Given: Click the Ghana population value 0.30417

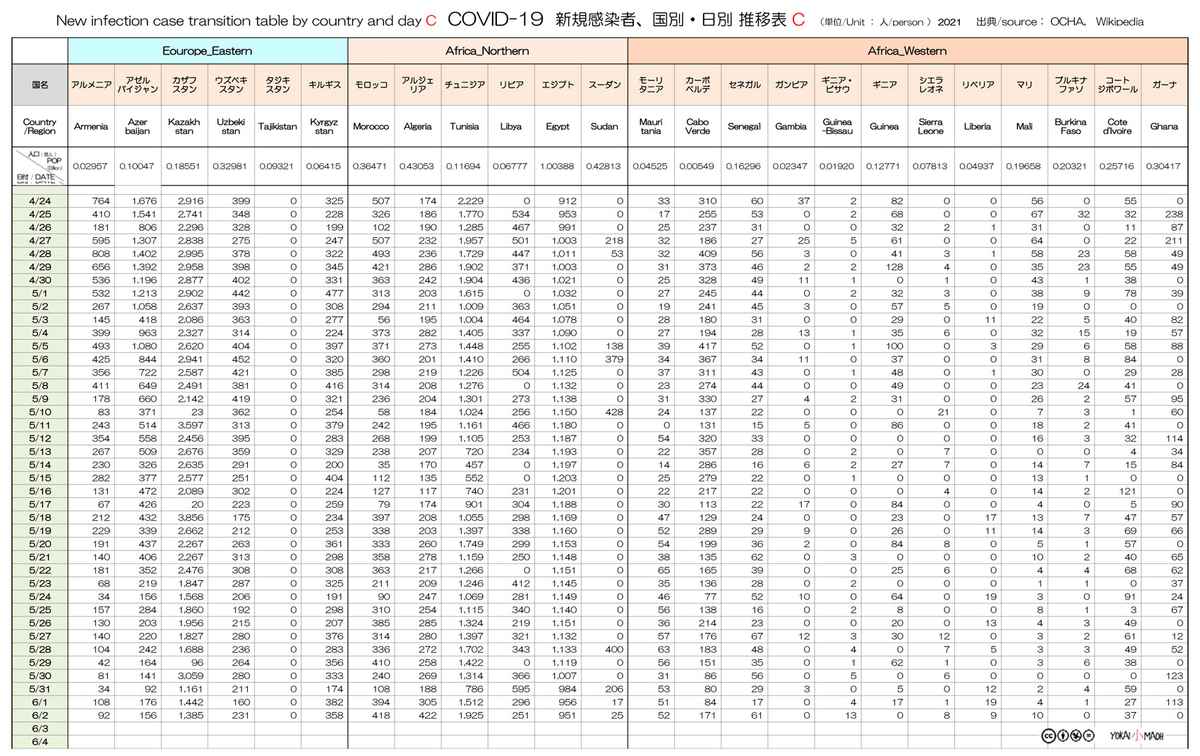Looking at the screenshot, I should (x=1164, y=166).
